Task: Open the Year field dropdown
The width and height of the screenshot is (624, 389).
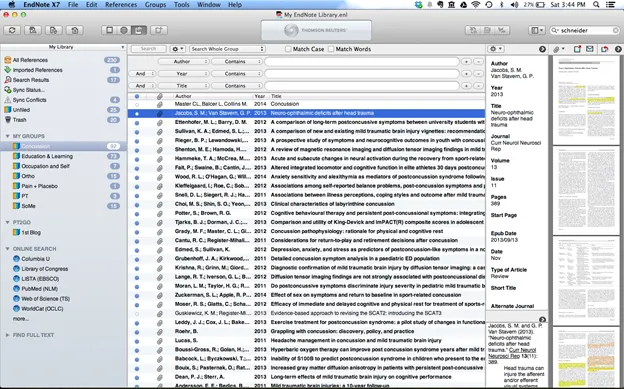Action: [x=183, y=74]
